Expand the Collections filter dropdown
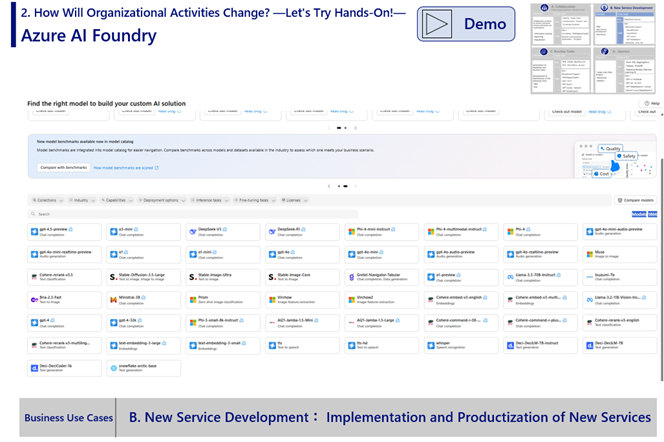This screenshot has height=442, width=664. click(x=48, y=200)
